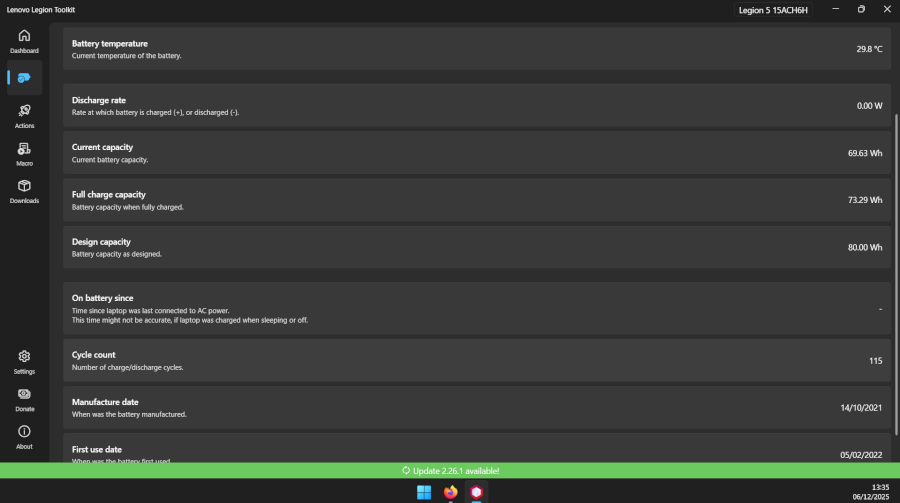The image size is (900, 503).
Task: Select the Battery icon in sidebar
Action: (24, 78)
